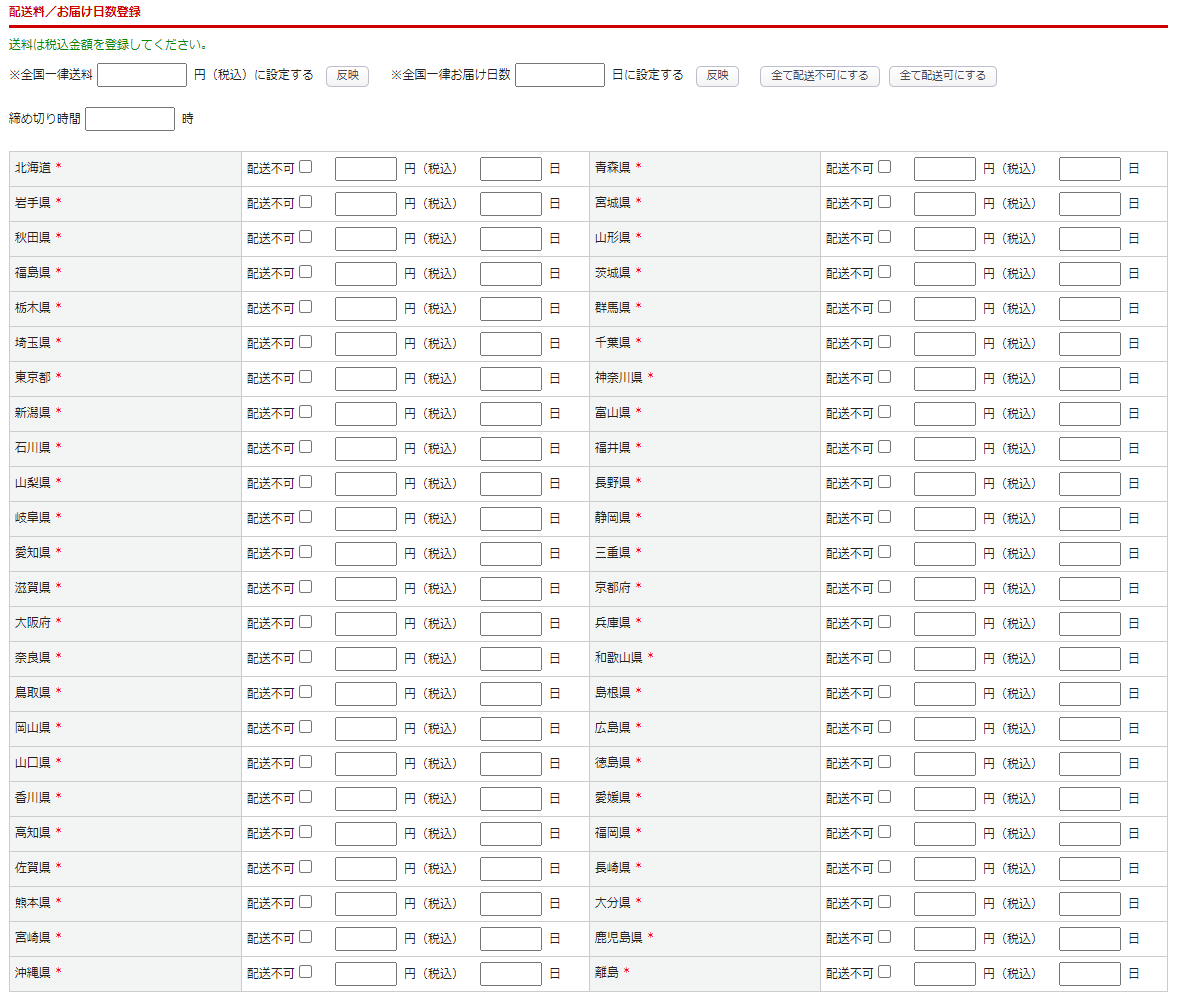Focus the shipping fee field for 鹿児島県
Image resolution: width=1178 pixels, height=1000 pixels.
click(944, 939)
